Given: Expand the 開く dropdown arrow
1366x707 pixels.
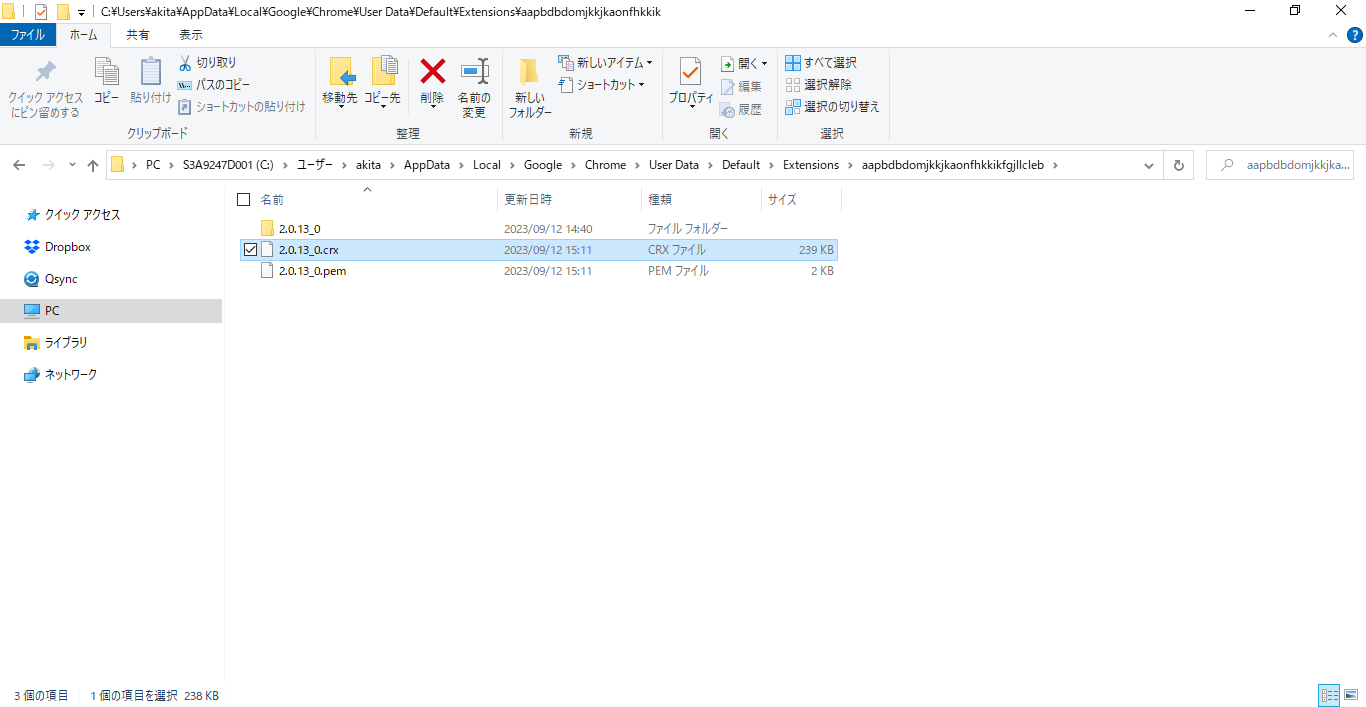Looking at the screenshot, I should [764, 62].
